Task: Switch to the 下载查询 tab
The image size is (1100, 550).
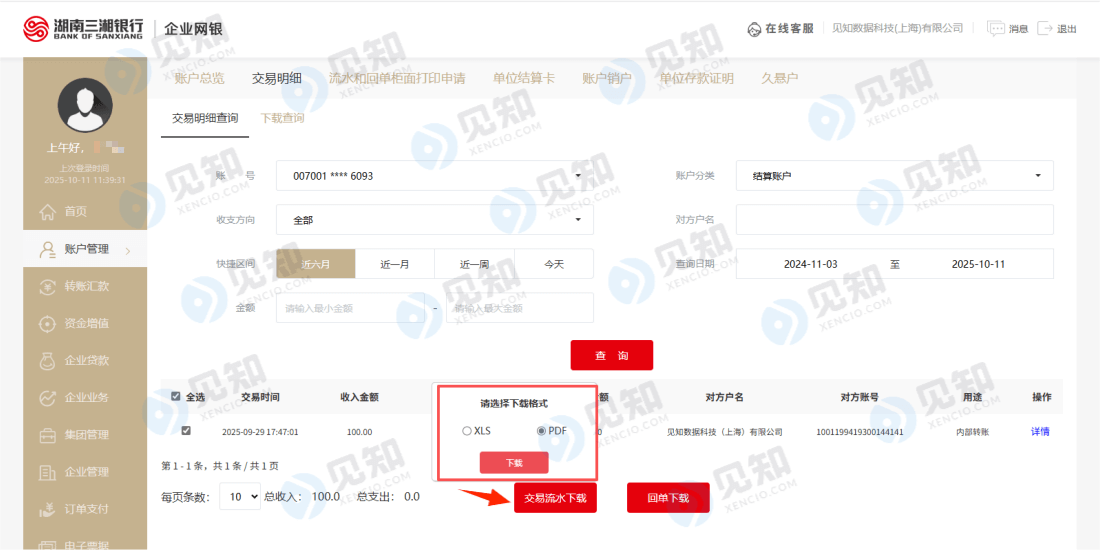Action: (x=282, y=118)
